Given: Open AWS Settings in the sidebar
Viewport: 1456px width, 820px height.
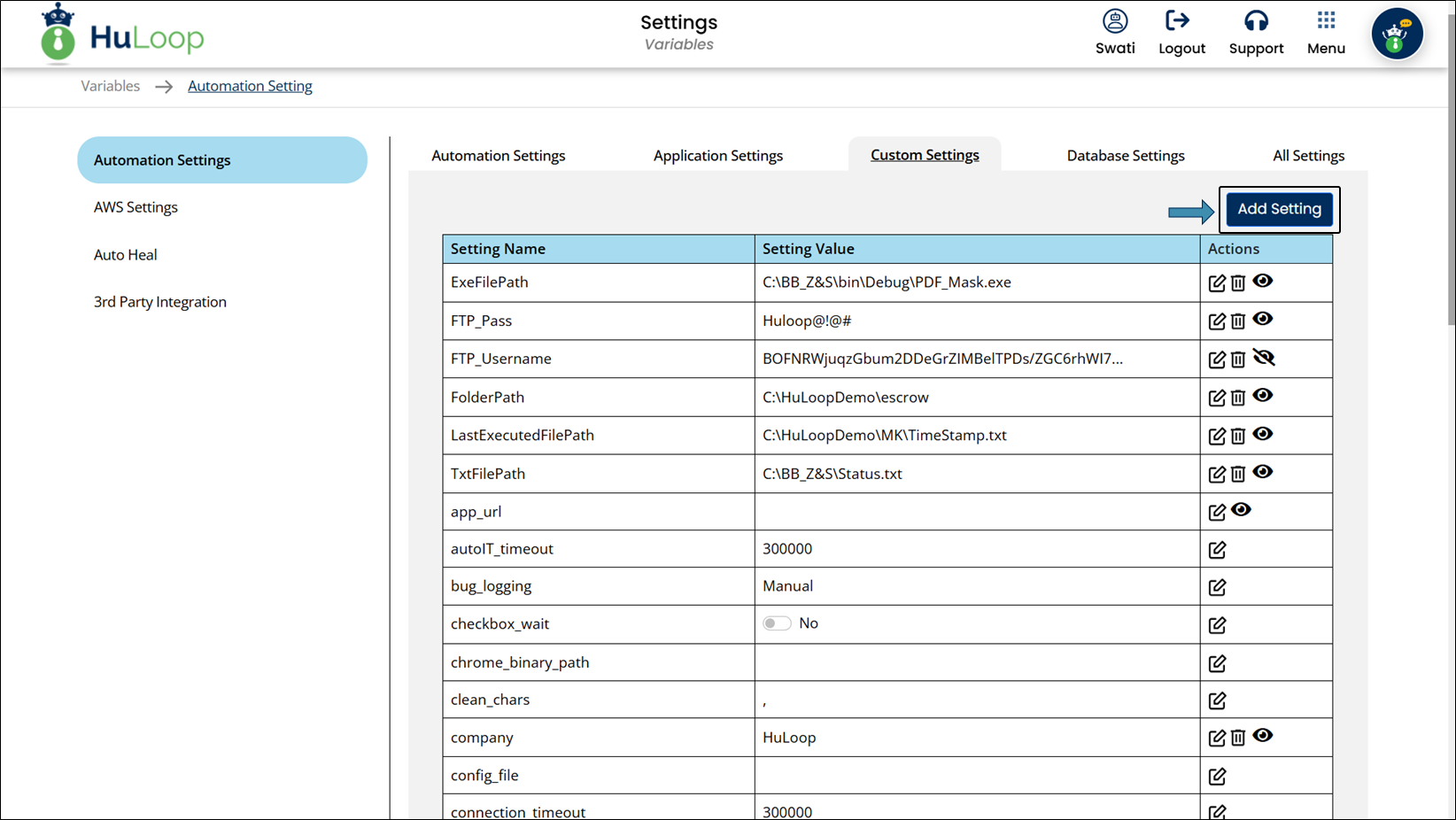Looking at the screenshot, I should (136, 207).
